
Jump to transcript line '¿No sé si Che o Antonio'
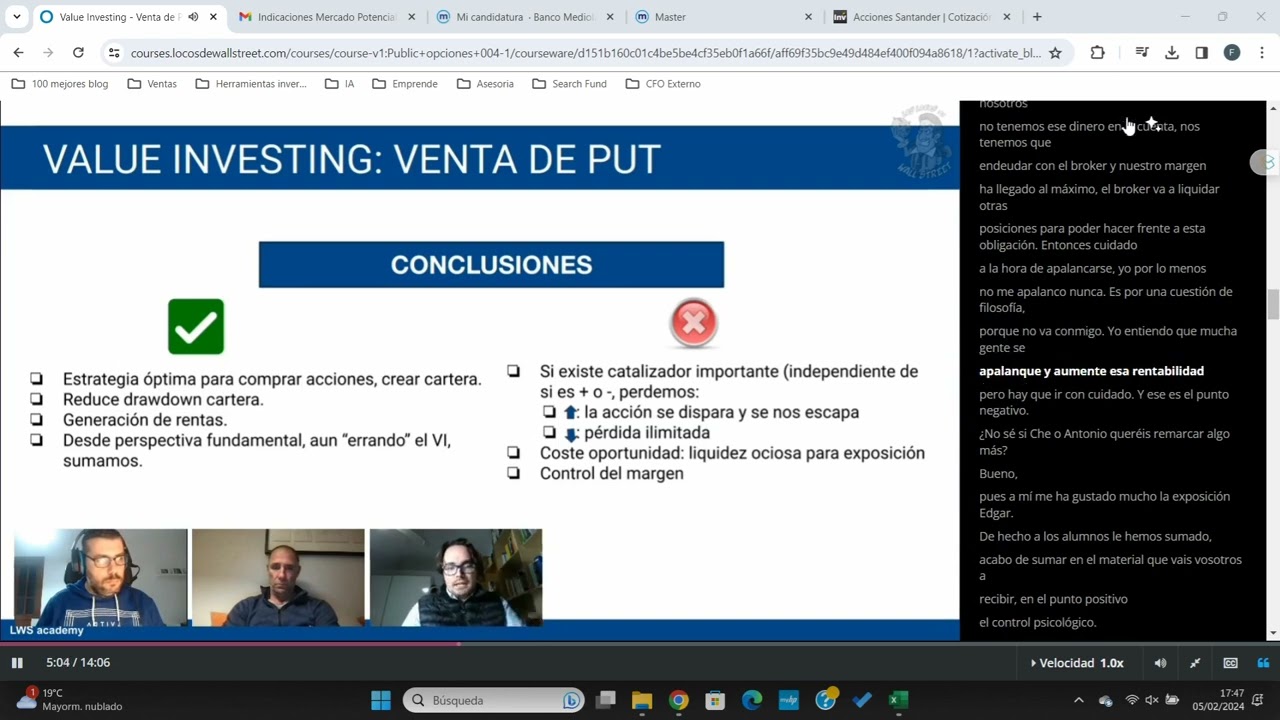pyautogui.click(x=1104, y=442)
